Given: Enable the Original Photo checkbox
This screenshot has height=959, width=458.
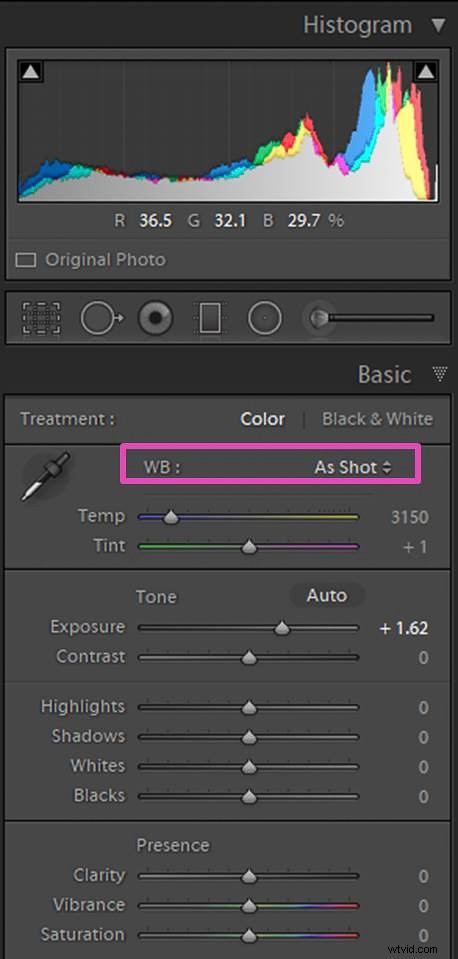Looking at the screenshot, I should (x=26, y=260).
